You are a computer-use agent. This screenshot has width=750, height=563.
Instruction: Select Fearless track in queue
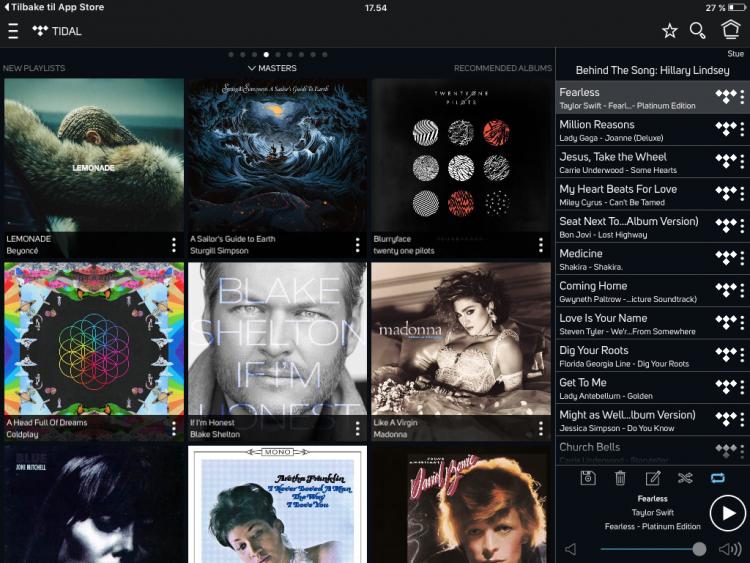click(652, 98)
